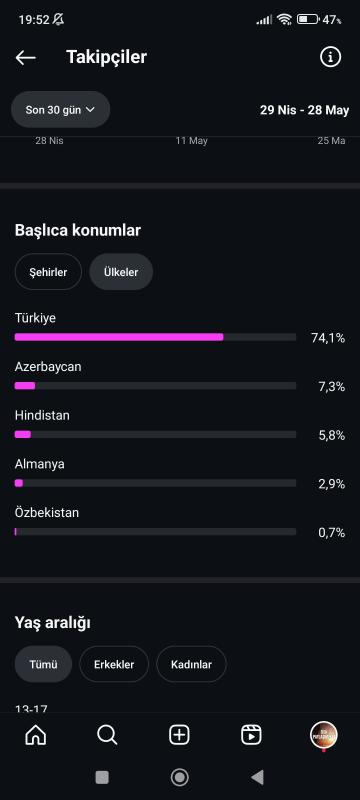Image resolution: width=360 pixels, height=800 pixels.
Task: Switch locations to Şehirler
Action: pos(48,272)
